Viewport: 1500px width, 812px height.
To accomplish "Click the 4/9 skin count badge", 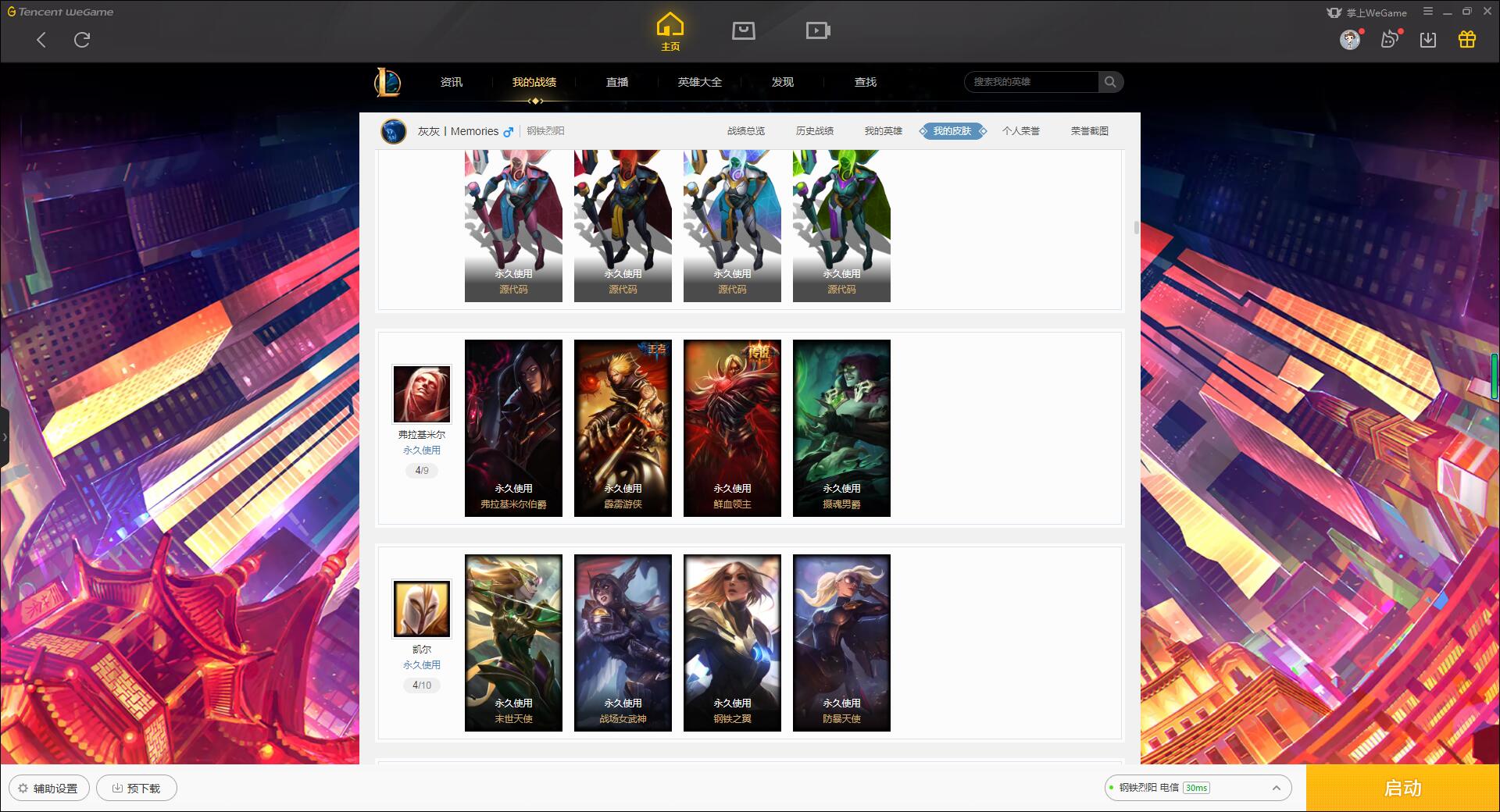I will coord(422,471).
